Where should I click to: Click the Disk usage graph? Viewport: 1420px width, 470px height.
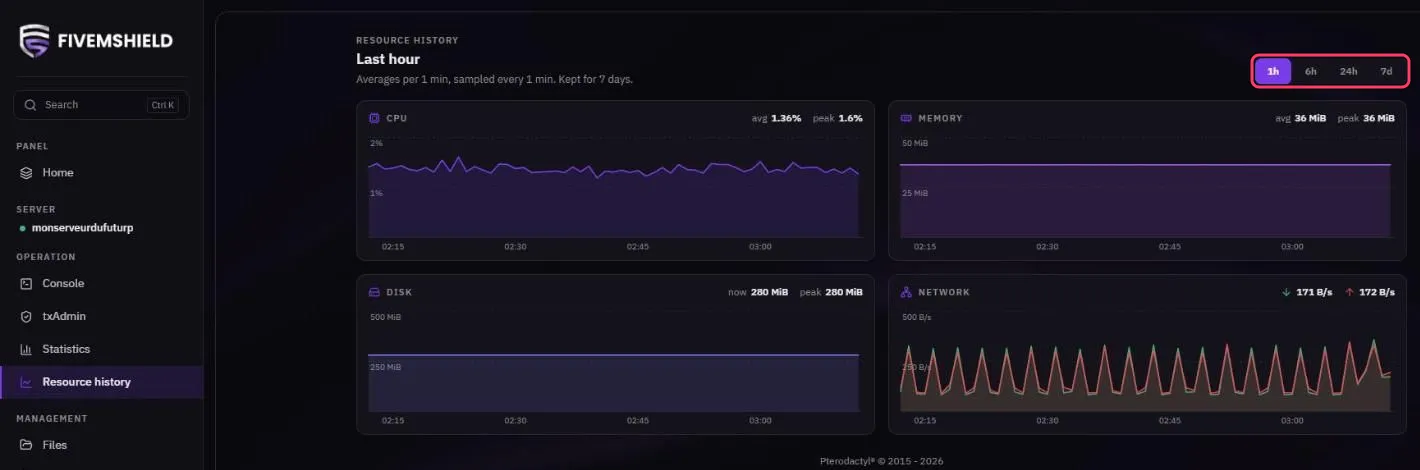613,363
